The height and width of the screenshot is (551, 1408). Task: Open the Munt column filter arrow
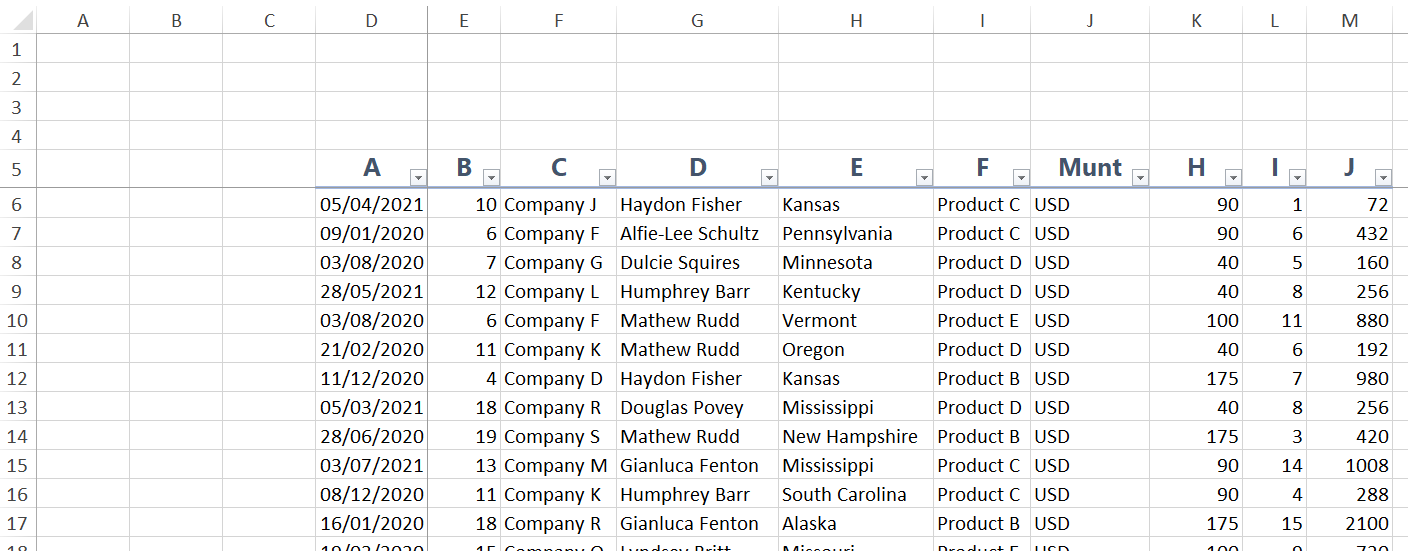(x=1140, y=178)
